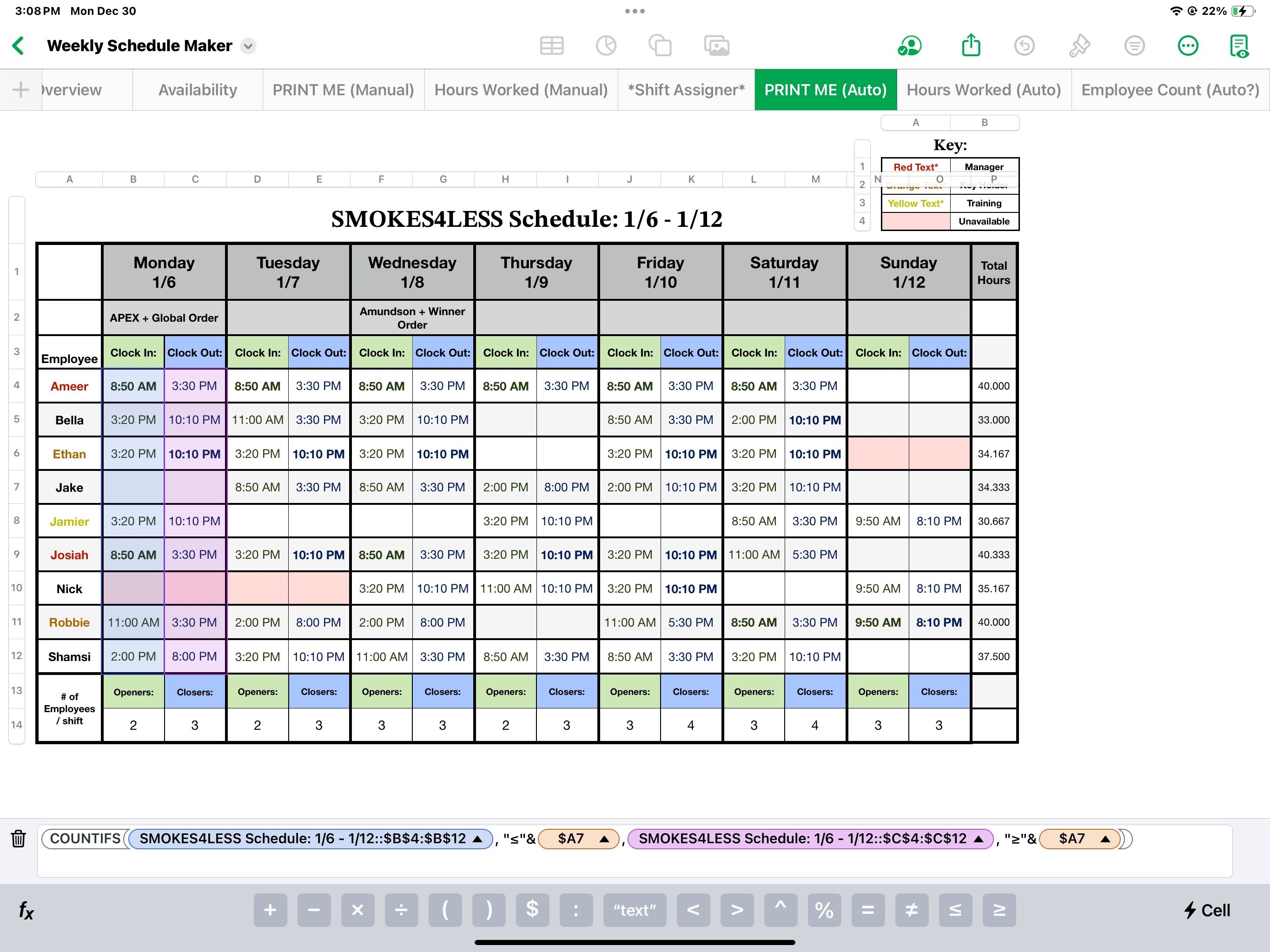Switch to the *Shift Assigner* tab
The height and width of the screenshot is (952, 1270).
pos(686,90)
